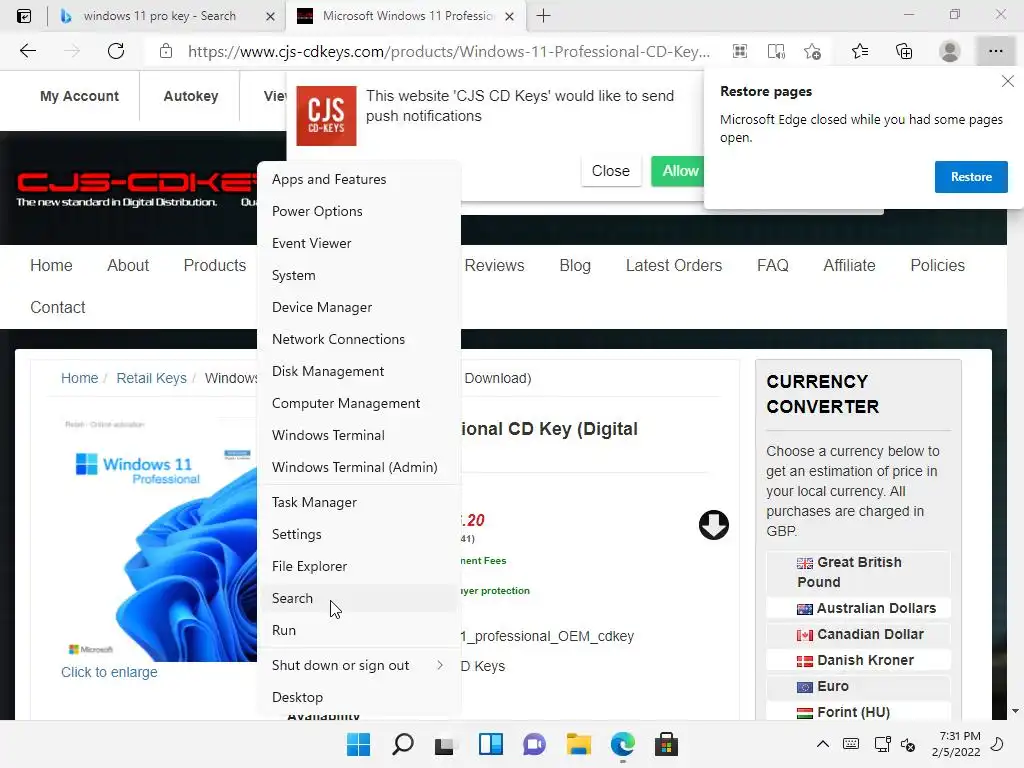The width and height of the screenshot is (1024, 768).
Task: Open the tab actions menu icon
Action: 24,16
